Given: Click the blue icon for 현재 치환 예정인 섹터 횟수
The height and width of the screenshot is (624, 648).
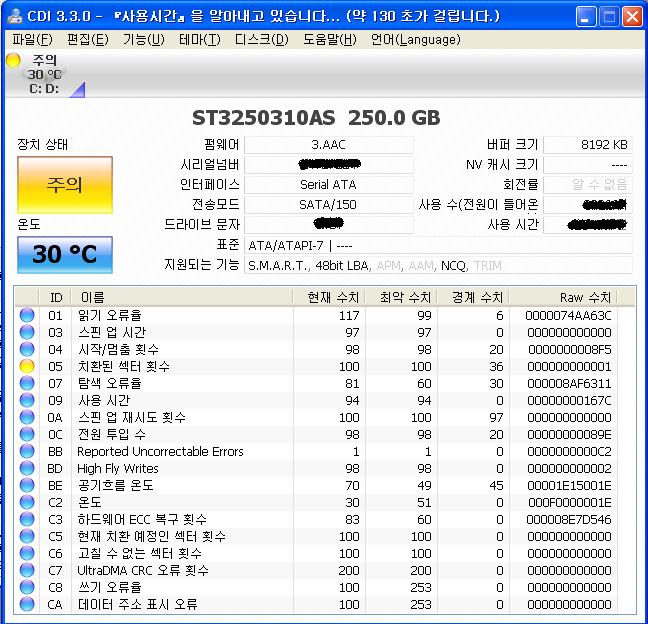Looking at the screenshot, I should tap(27, 536).
